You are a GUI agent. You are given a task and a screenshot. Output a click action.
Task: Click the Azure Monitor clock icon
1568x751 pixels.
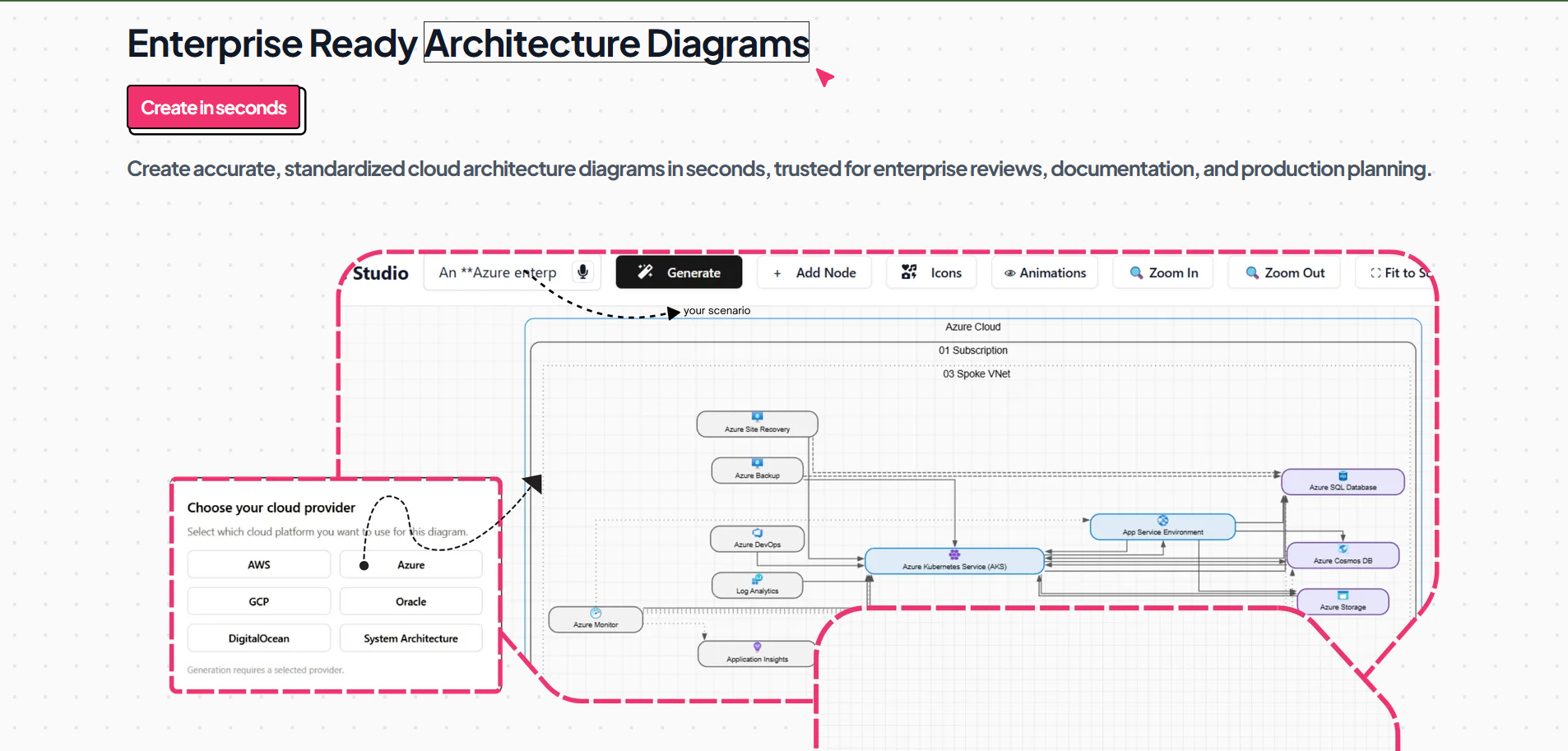(x=594, y=614)
